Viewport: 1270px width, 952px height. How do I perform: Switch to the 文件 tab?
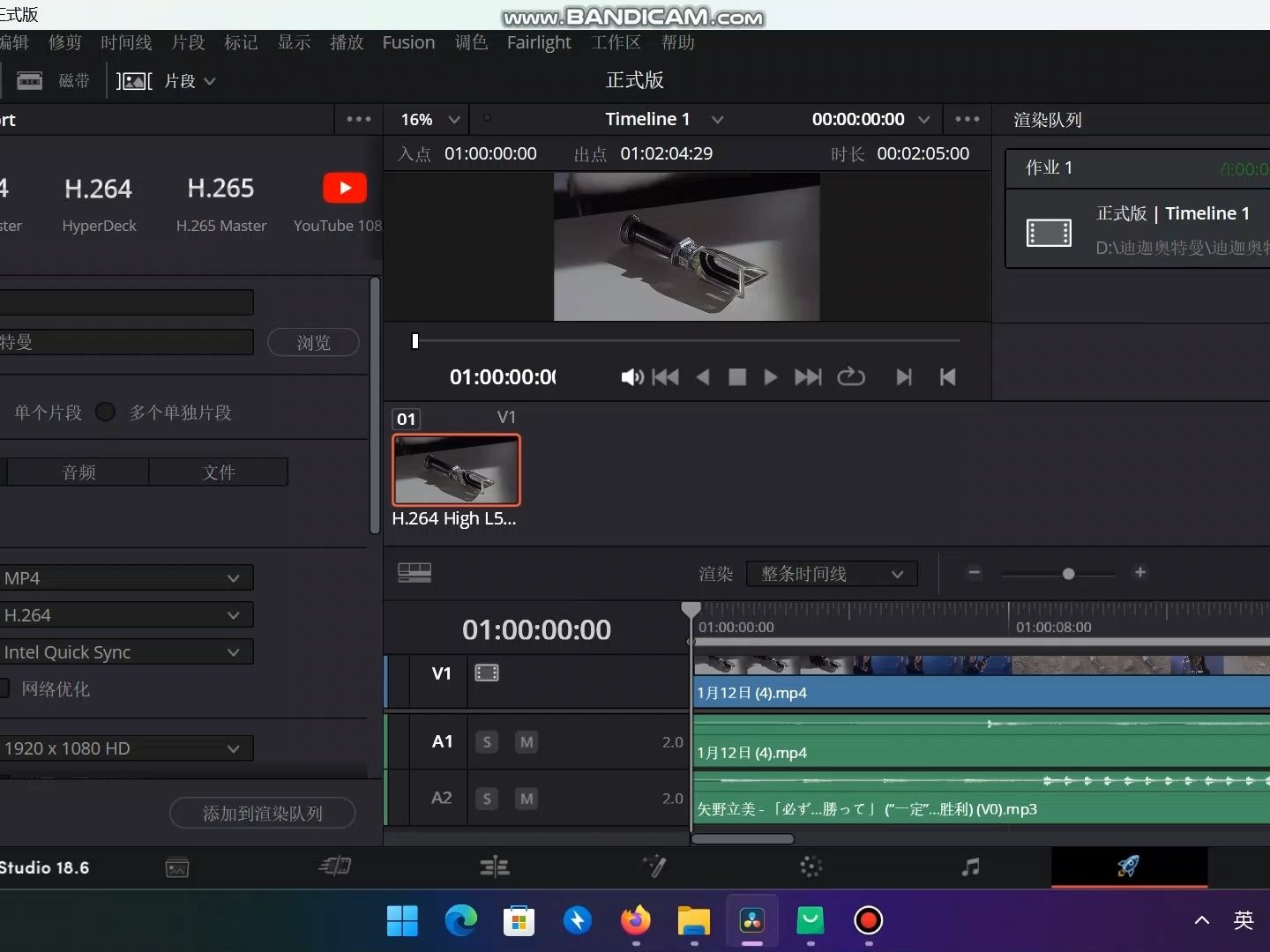pos(219,472)
